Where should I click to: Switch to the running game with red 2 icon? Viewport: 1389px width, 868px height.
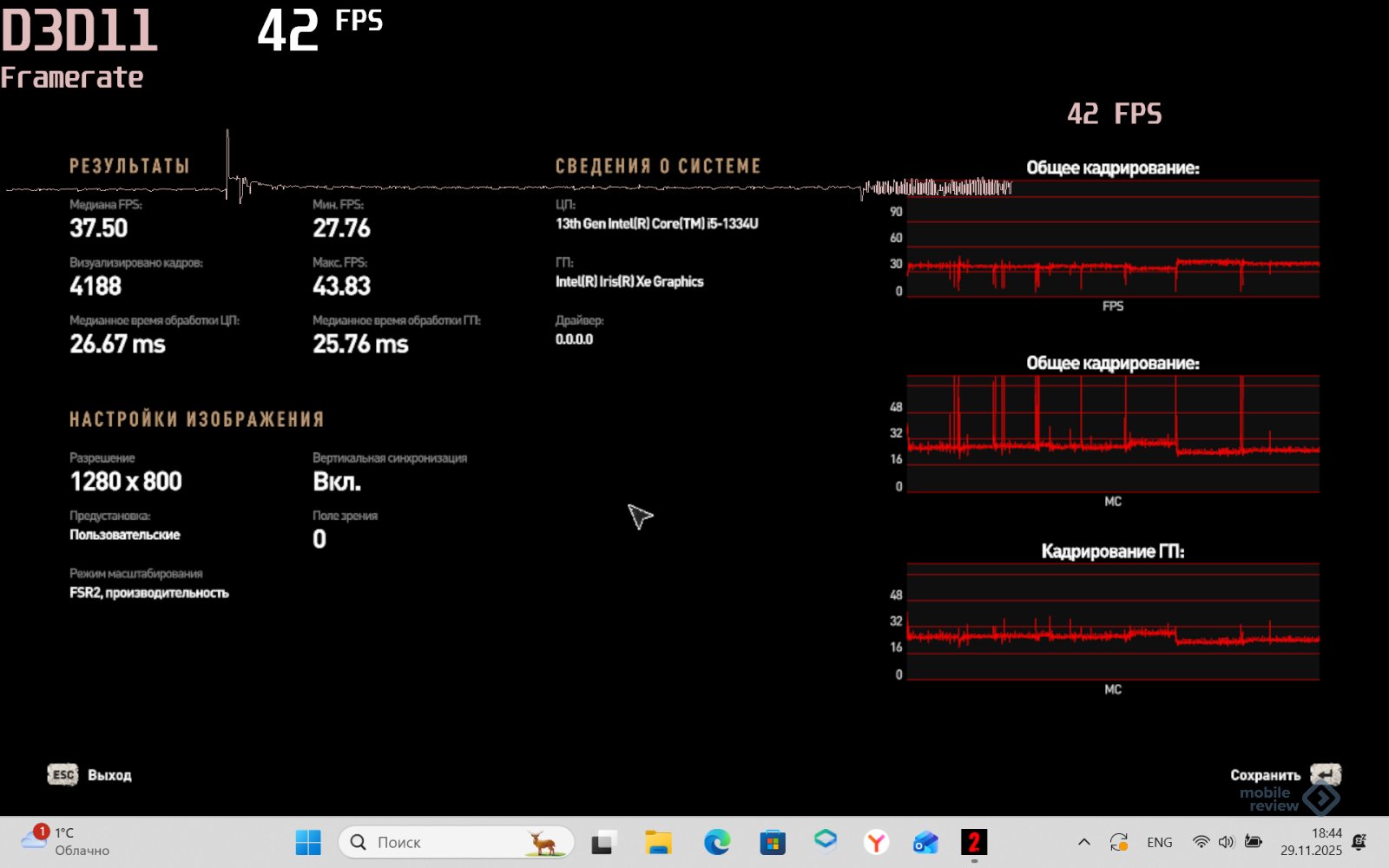tap(974, 842)
